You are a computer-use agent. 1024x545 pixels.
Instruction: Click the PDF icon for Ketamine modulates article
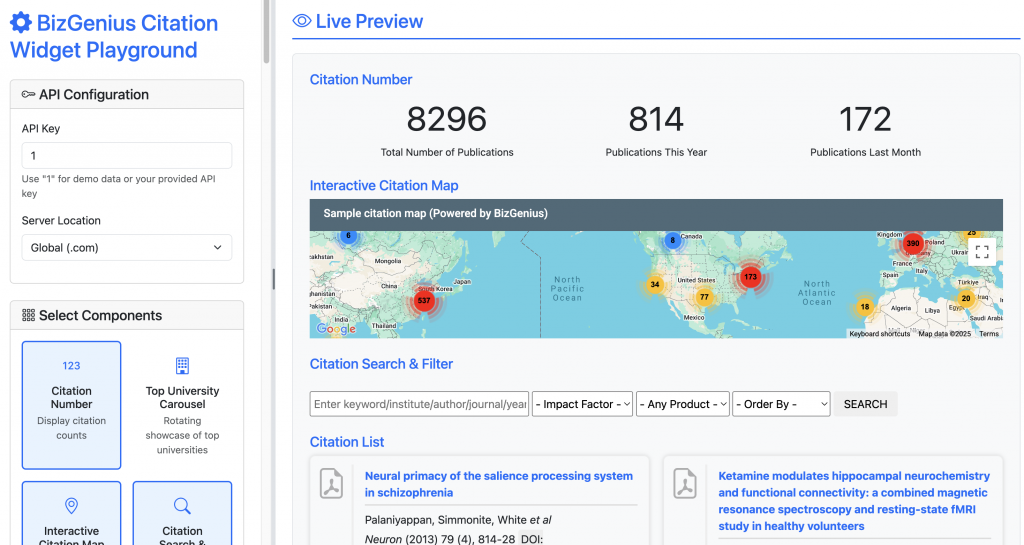click(x=685, y=484)
